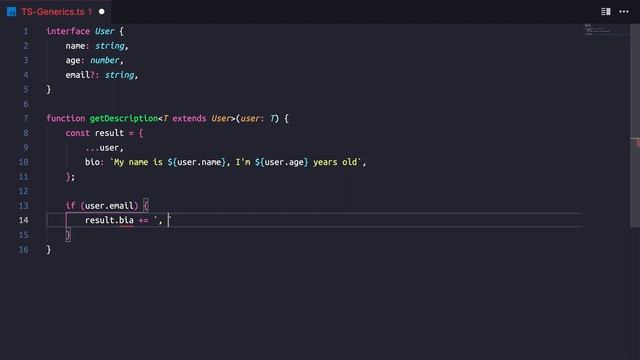Click the 'bio' property on line 10

point(92,162)
